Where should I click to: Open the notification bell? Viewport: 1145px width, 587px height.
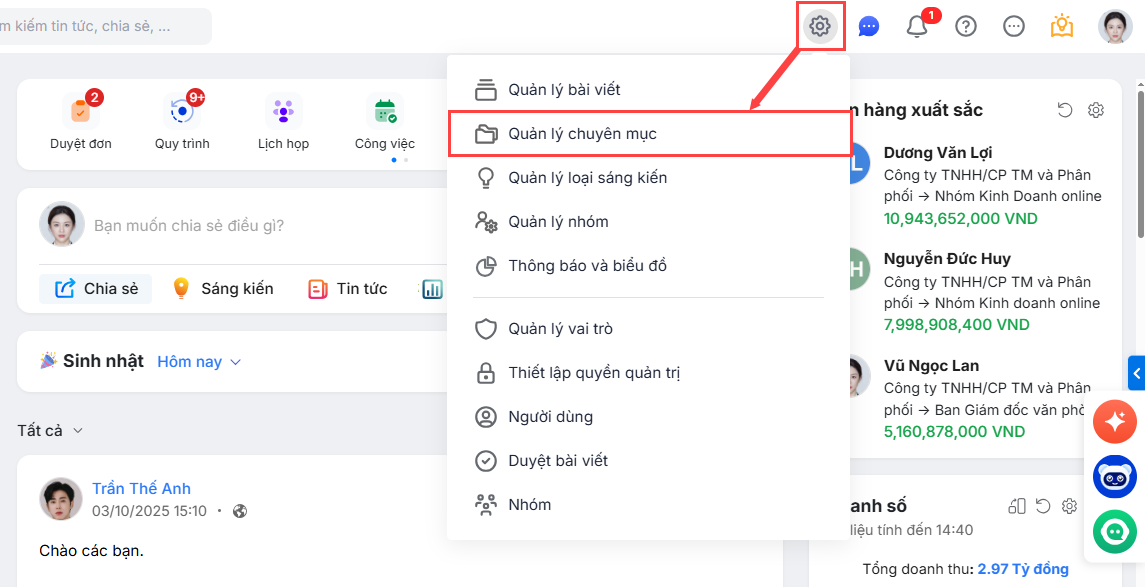coord(917,27)
